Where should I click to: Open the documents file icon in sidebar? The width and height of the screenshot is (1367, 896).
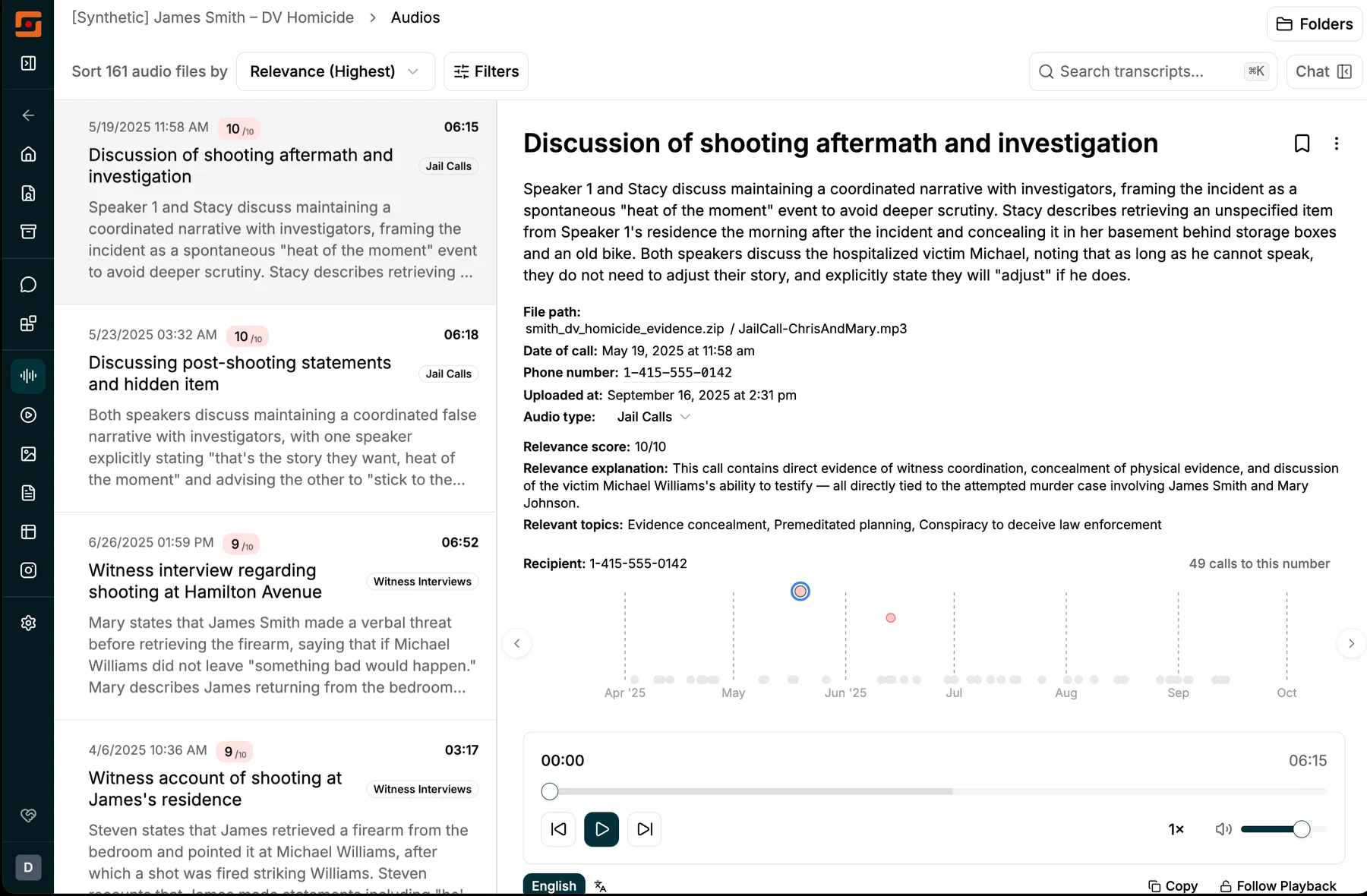pyautogui.click(x=28, y=493)
